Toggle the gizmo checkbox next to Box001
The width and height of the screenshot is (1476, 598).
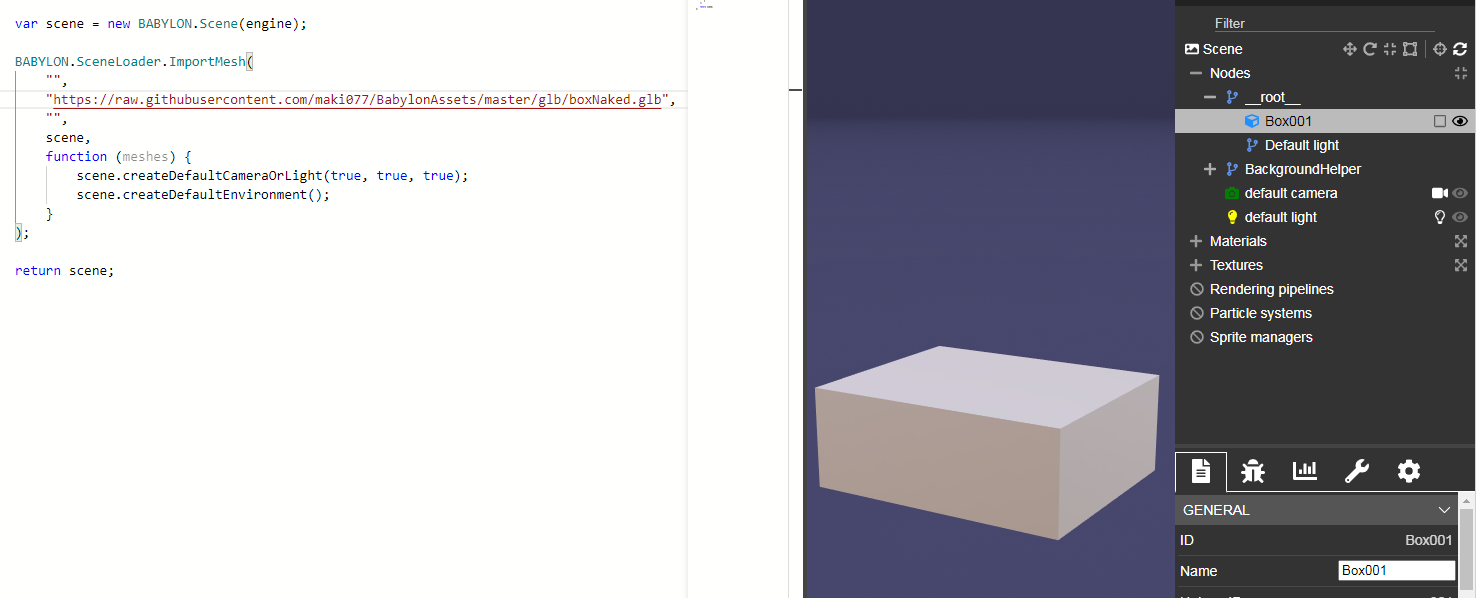[1439, 121]
